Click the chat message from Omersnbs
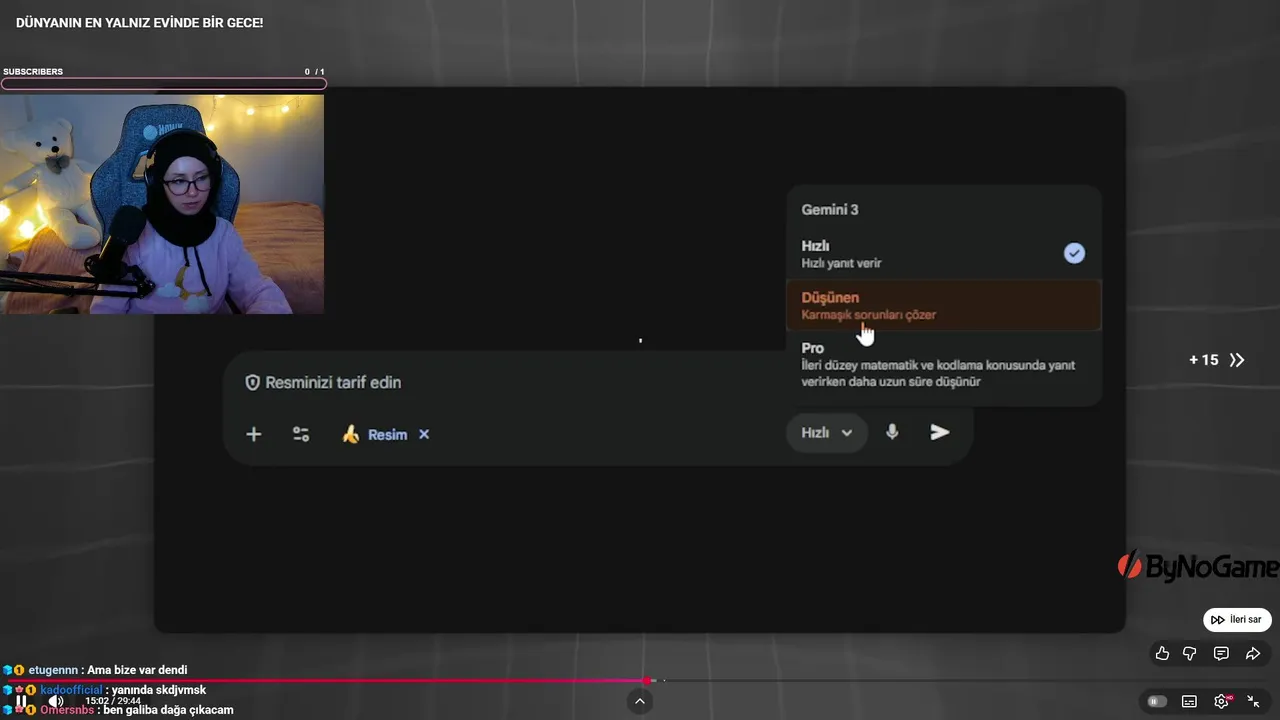 pyautogui.click(x=118, y=710)
